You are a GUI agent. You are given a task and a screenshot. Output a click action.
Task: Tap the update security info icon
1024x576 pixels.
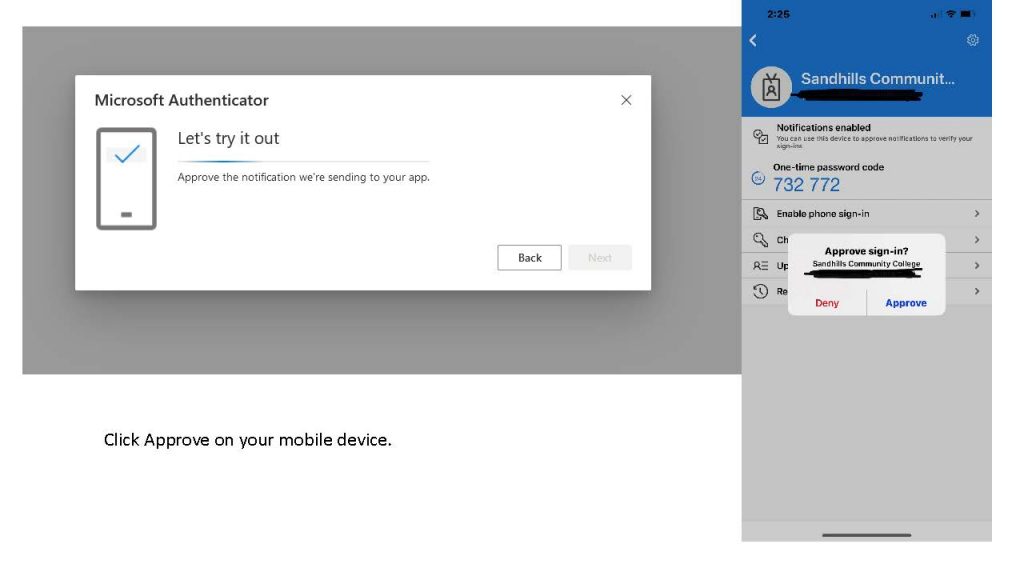(760, 266)
